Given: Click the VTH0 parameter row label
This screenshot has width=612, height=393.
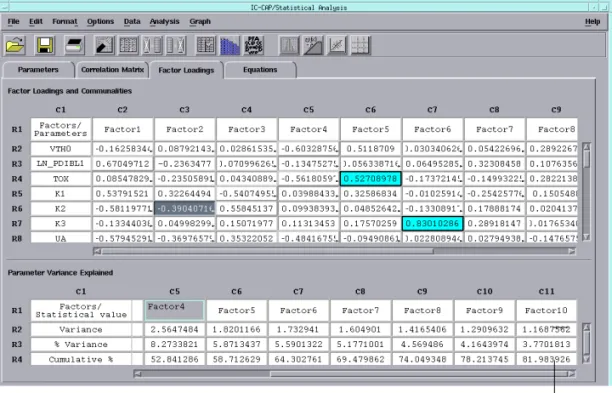Looking at the screenshot, I should (x=61, y=149).
